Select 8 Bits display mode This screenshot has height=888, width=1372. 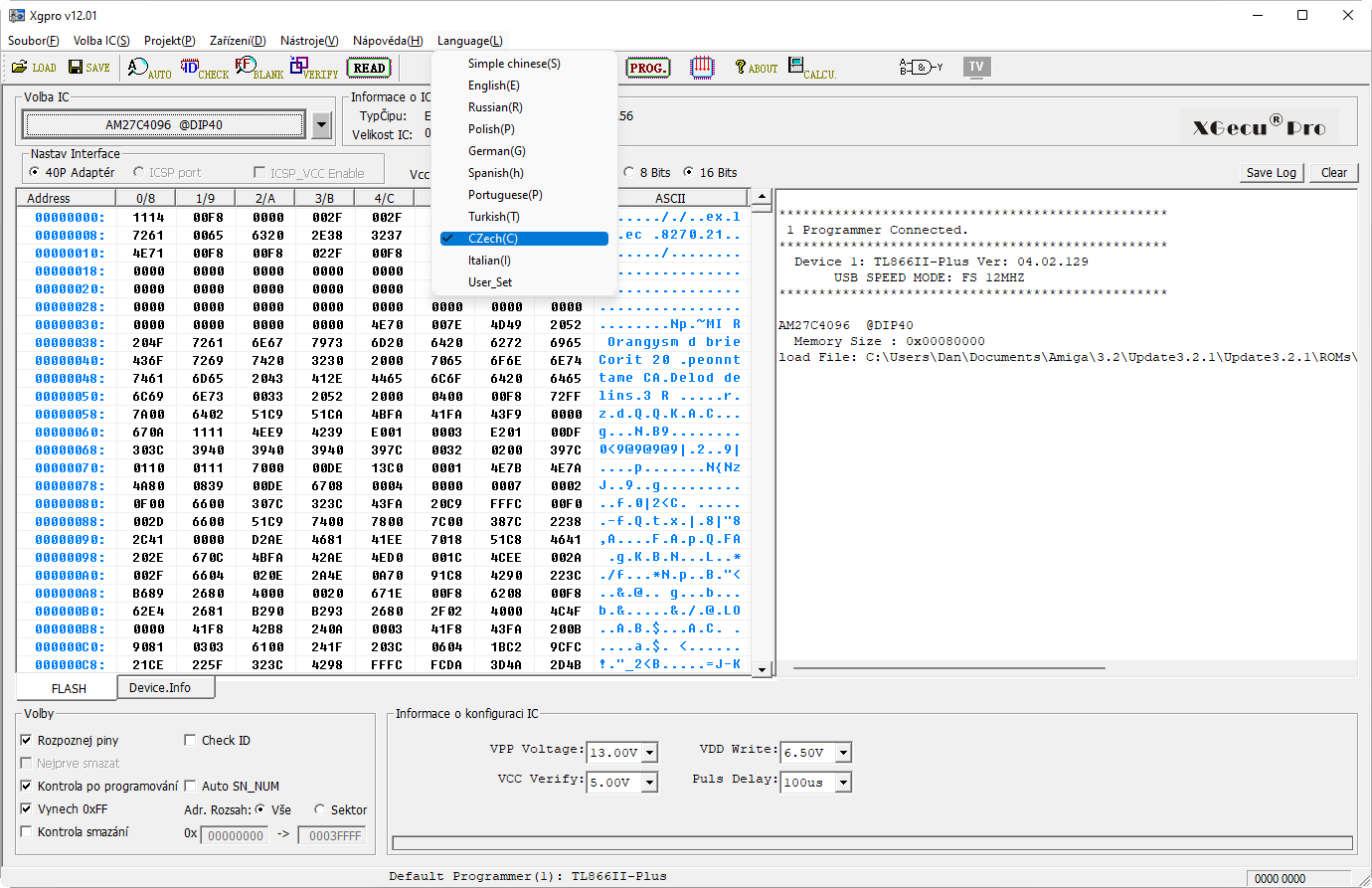point(647,172)
